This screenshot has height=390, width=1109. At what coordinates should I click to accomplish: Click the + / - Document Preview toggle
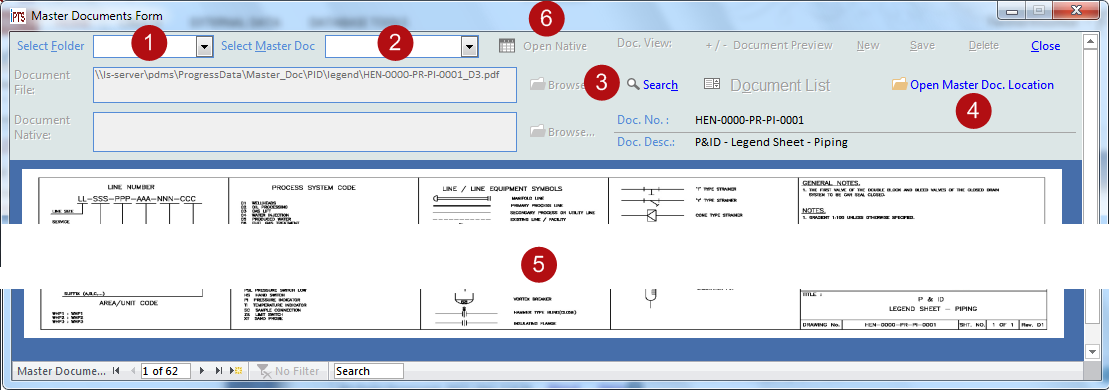point(769,45)
